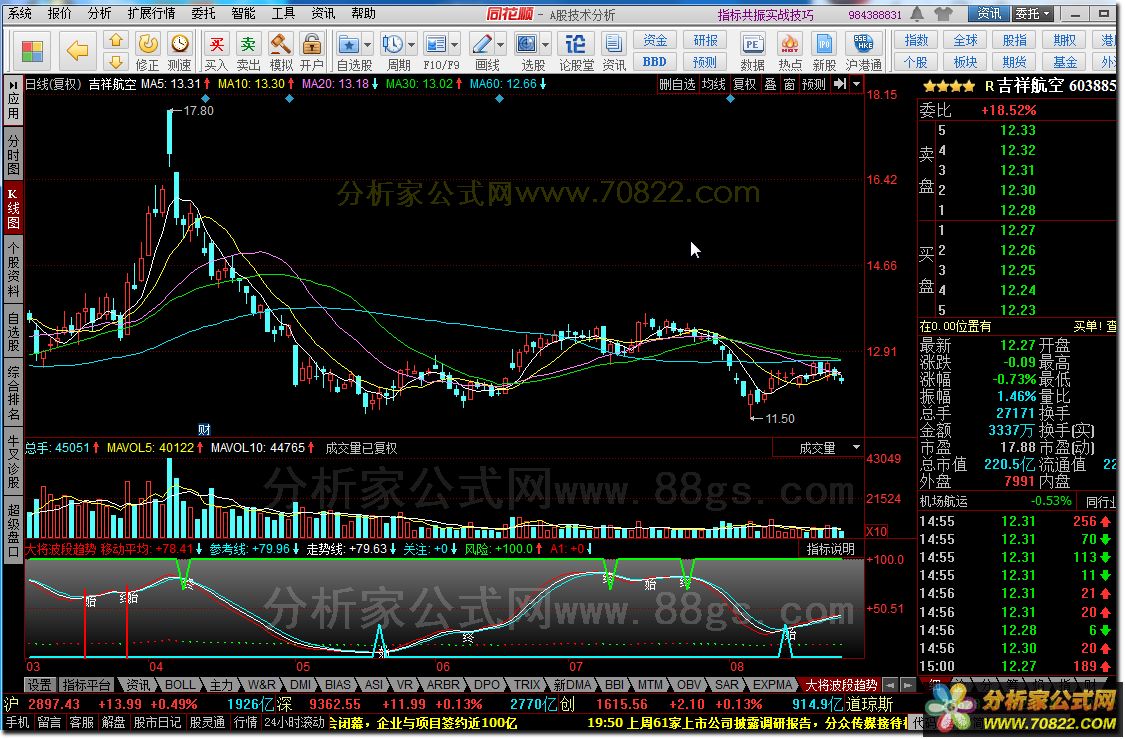Click the yellow back arrow icon

click(x=77, y=50)
